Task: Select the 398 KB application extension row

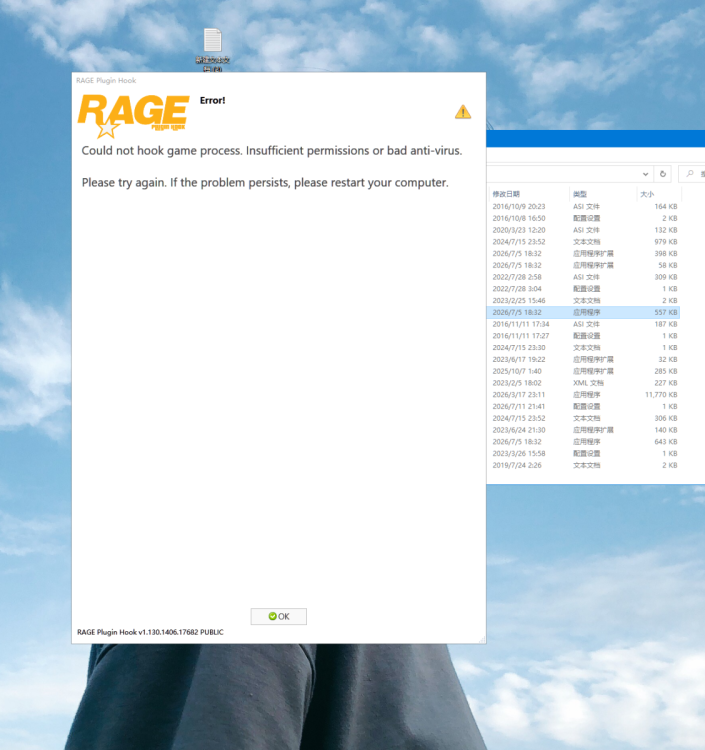Action: tap(583, 254)
